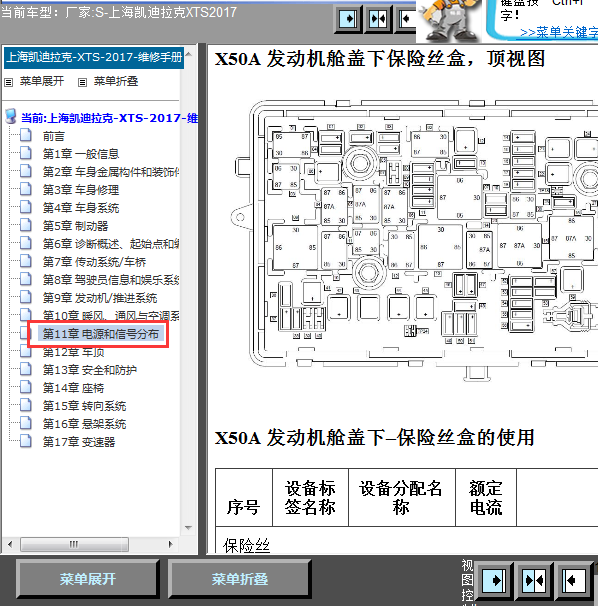This screenshot has width=598, height=606.
Task: Click the bottom left-arrow view control icon
Action: tap(574, 580)
